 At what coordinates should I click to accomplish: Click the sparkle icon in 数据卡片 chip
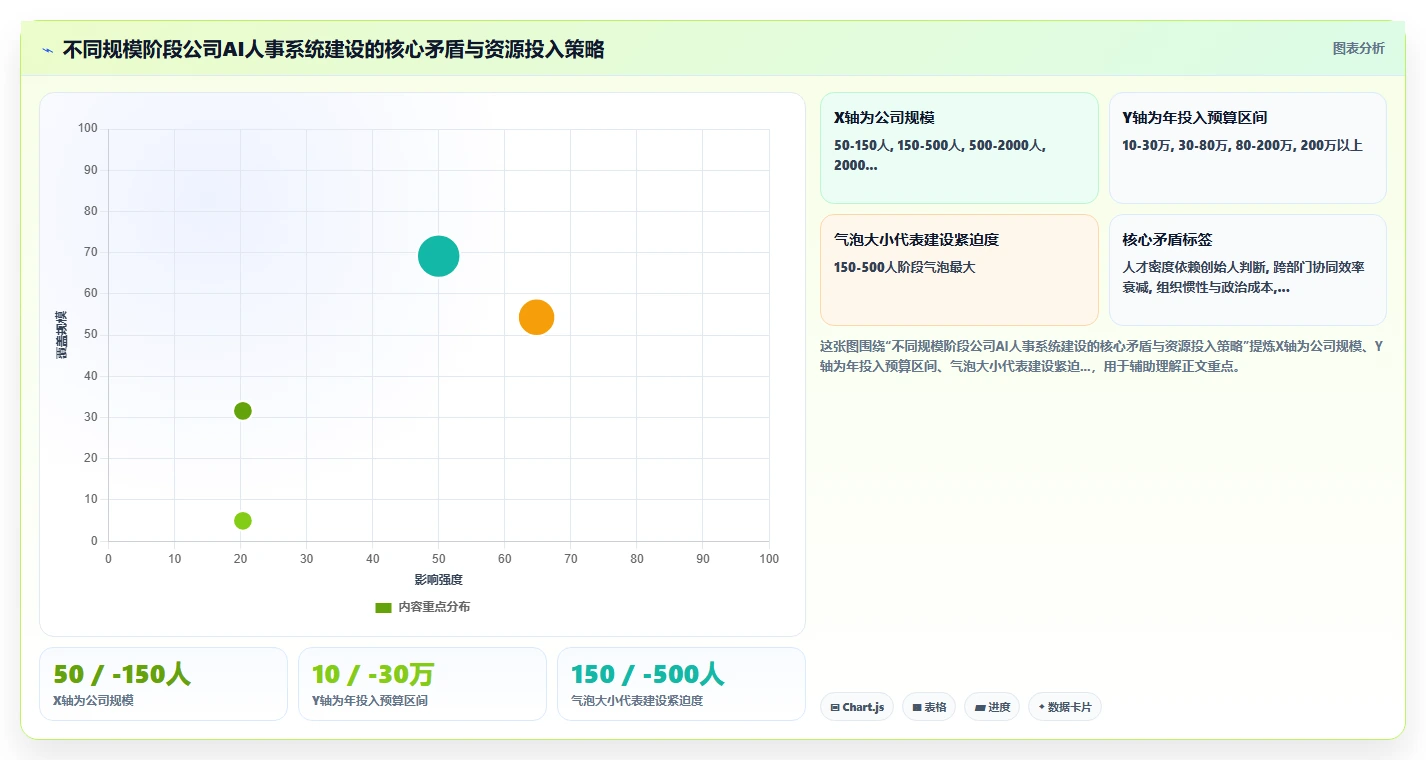point(1042,707)
